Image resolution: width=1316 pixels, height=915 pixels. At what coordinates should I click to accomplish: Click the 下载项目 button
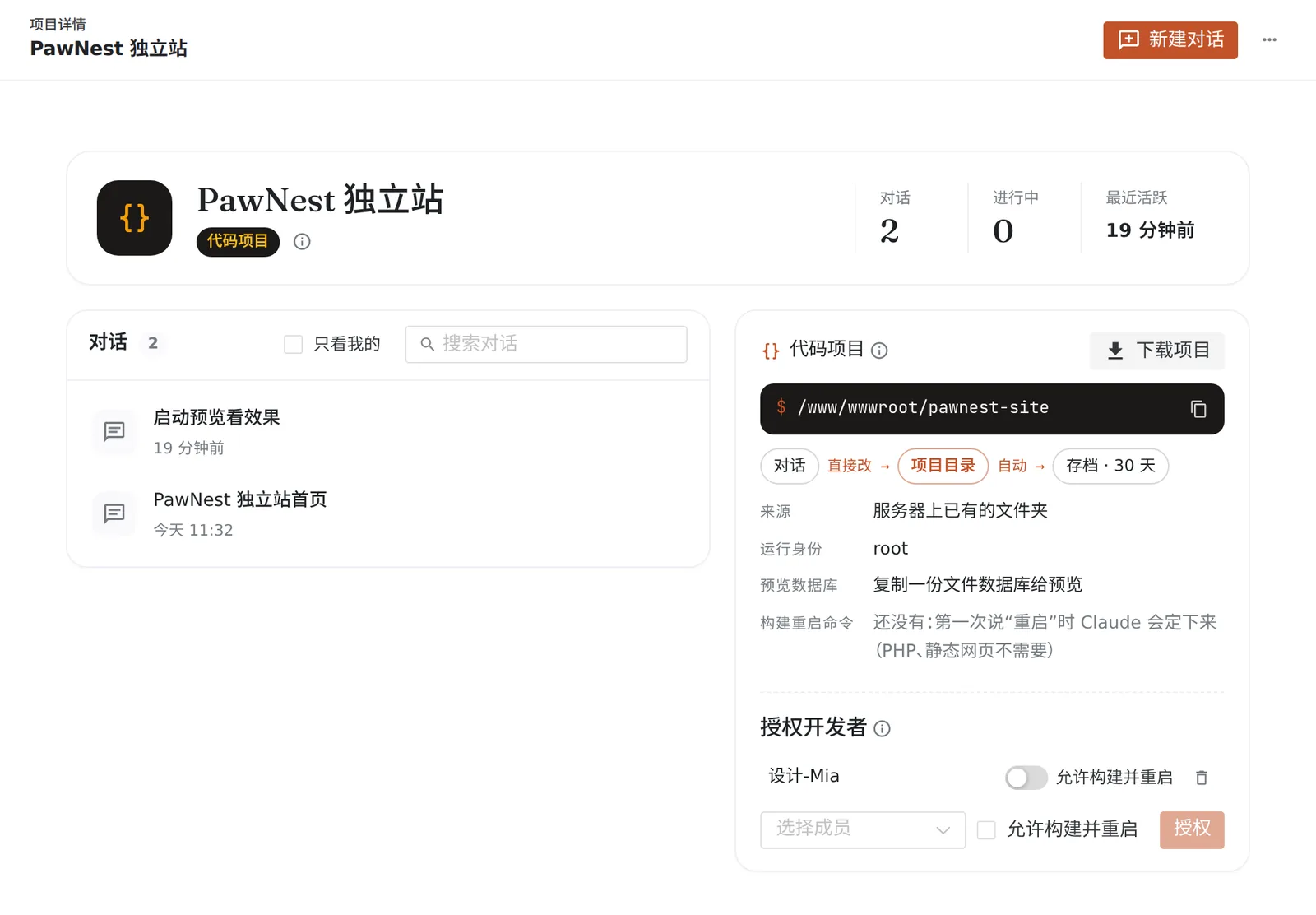pos(1156,351)
